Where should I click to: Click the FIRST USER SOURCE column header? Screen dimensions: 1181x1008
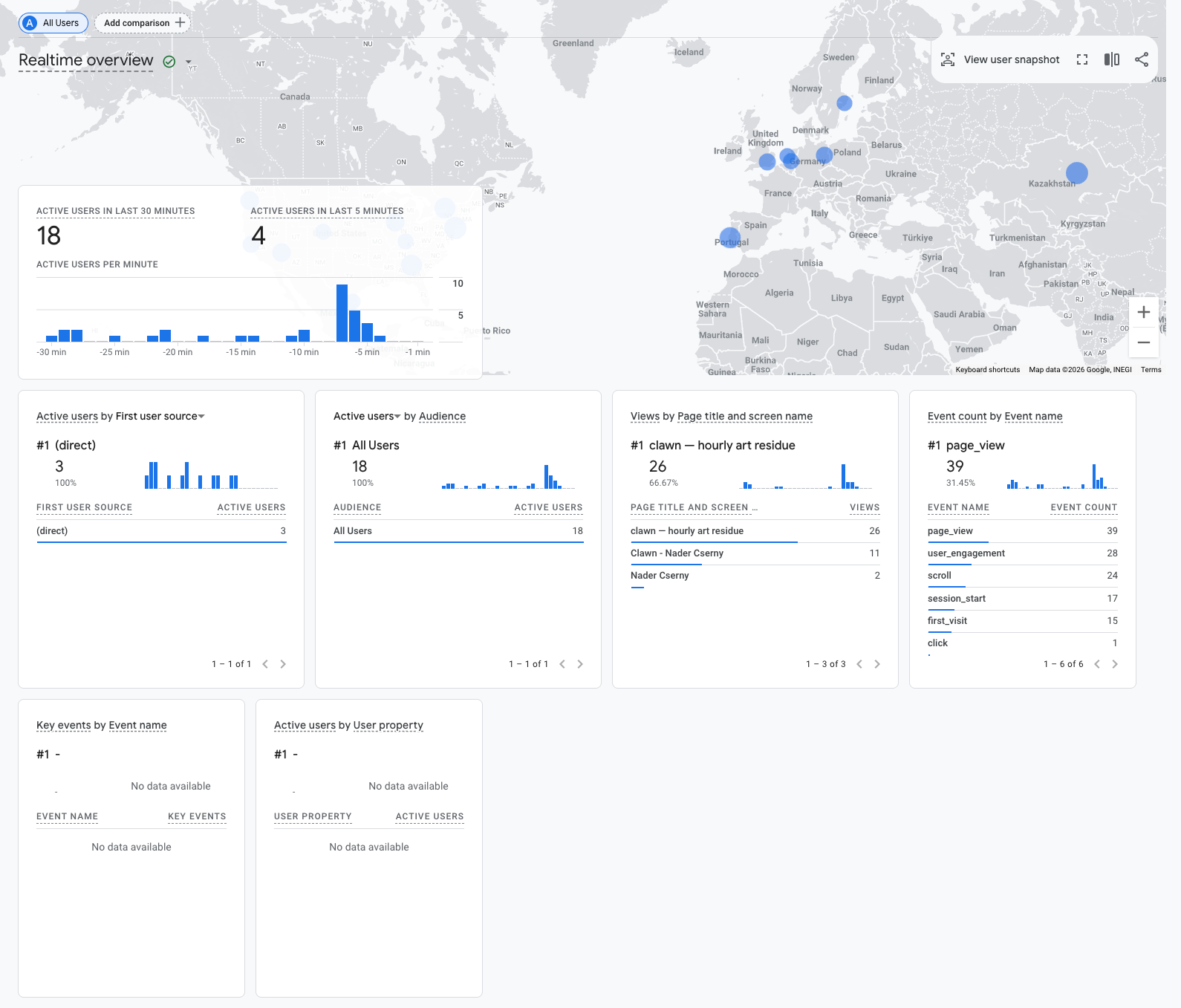(84, 507)
